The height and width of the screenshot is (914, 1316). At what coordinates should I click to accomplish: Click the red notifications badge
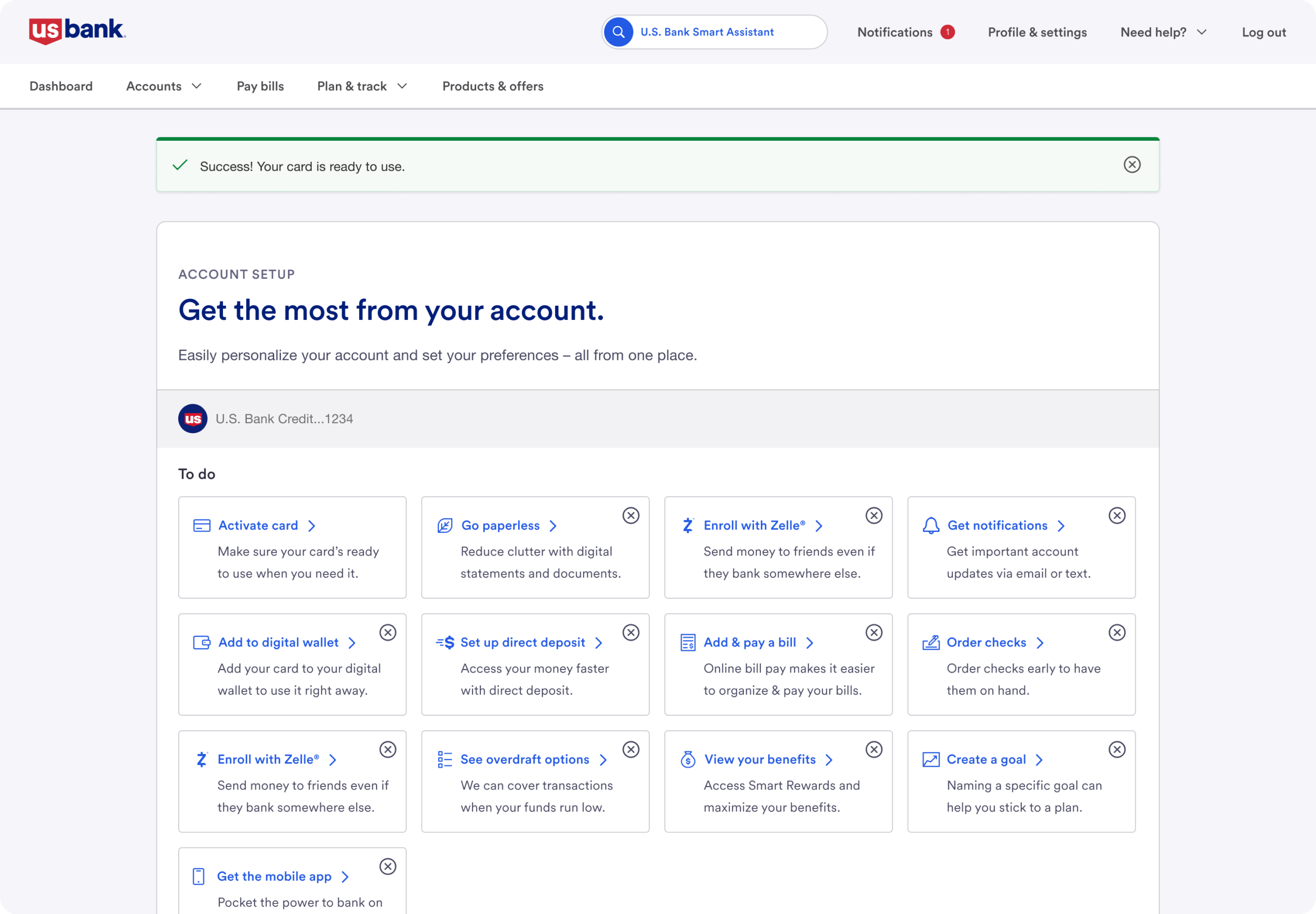pos(948,32)
